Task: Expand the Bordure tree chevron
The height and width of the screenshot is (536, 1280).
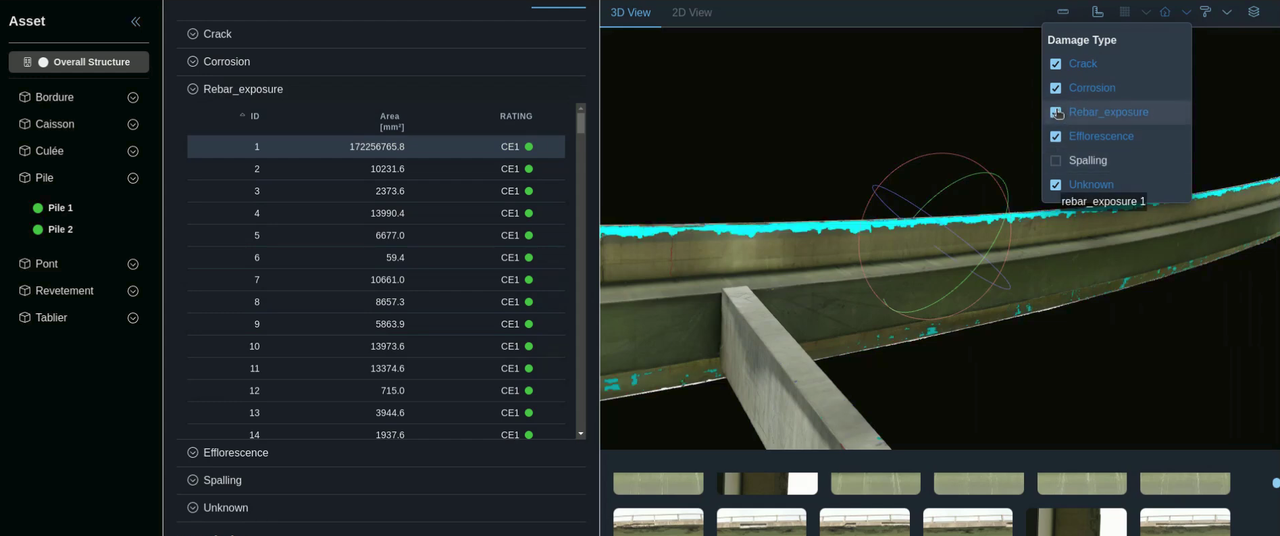Action: tap(133, 98)
